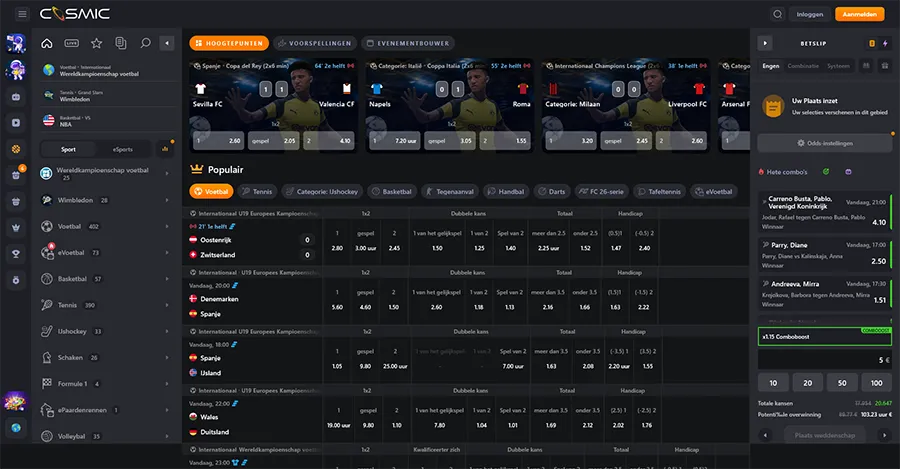The width and height of the screenshot is (900, 469).
Task: Open Odds-instellingen button
Action: [x=825, y=144]
